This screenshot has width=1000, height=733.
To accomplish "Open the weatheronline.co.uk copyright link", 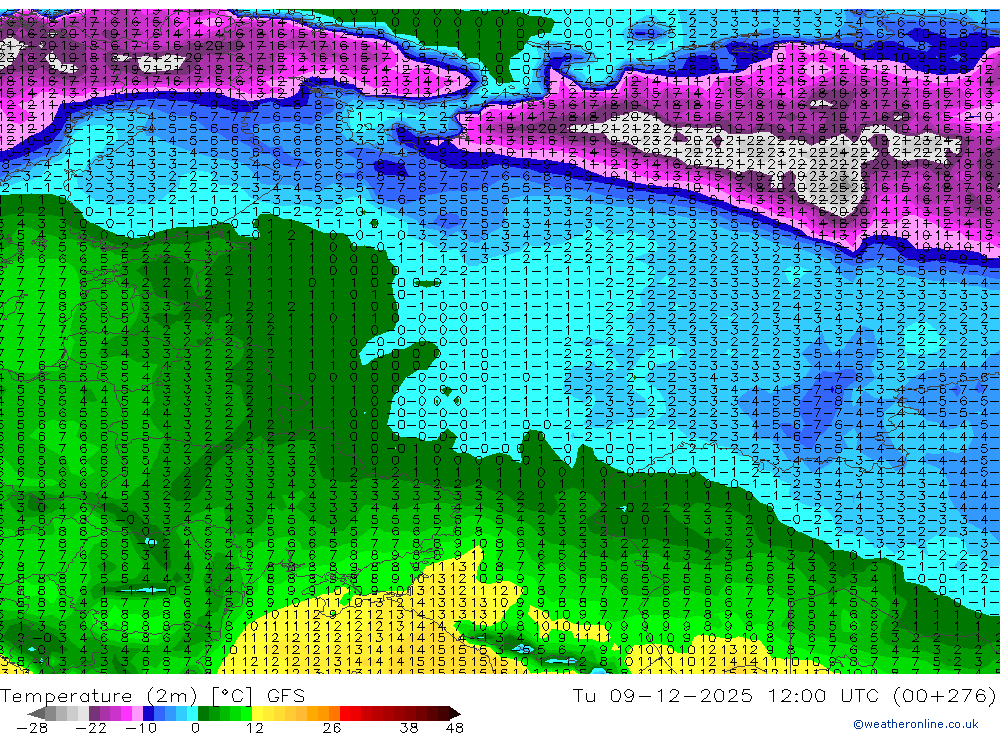I will click(x=915, y=724).
